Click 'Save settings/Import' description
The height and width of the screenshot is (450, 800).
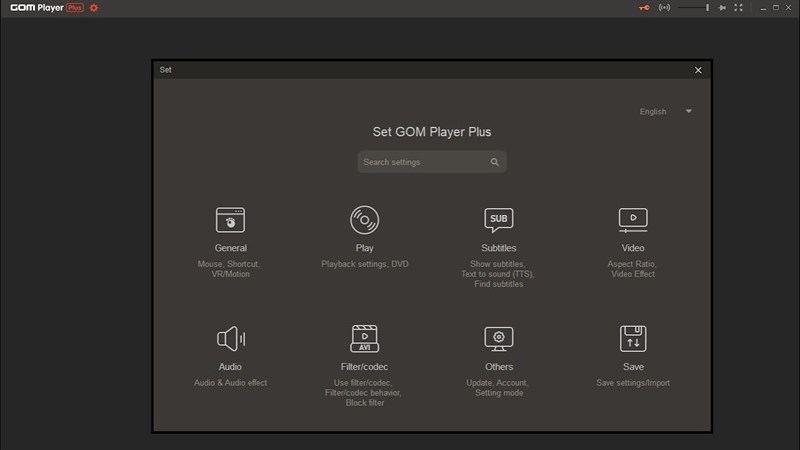coord(633,383)
